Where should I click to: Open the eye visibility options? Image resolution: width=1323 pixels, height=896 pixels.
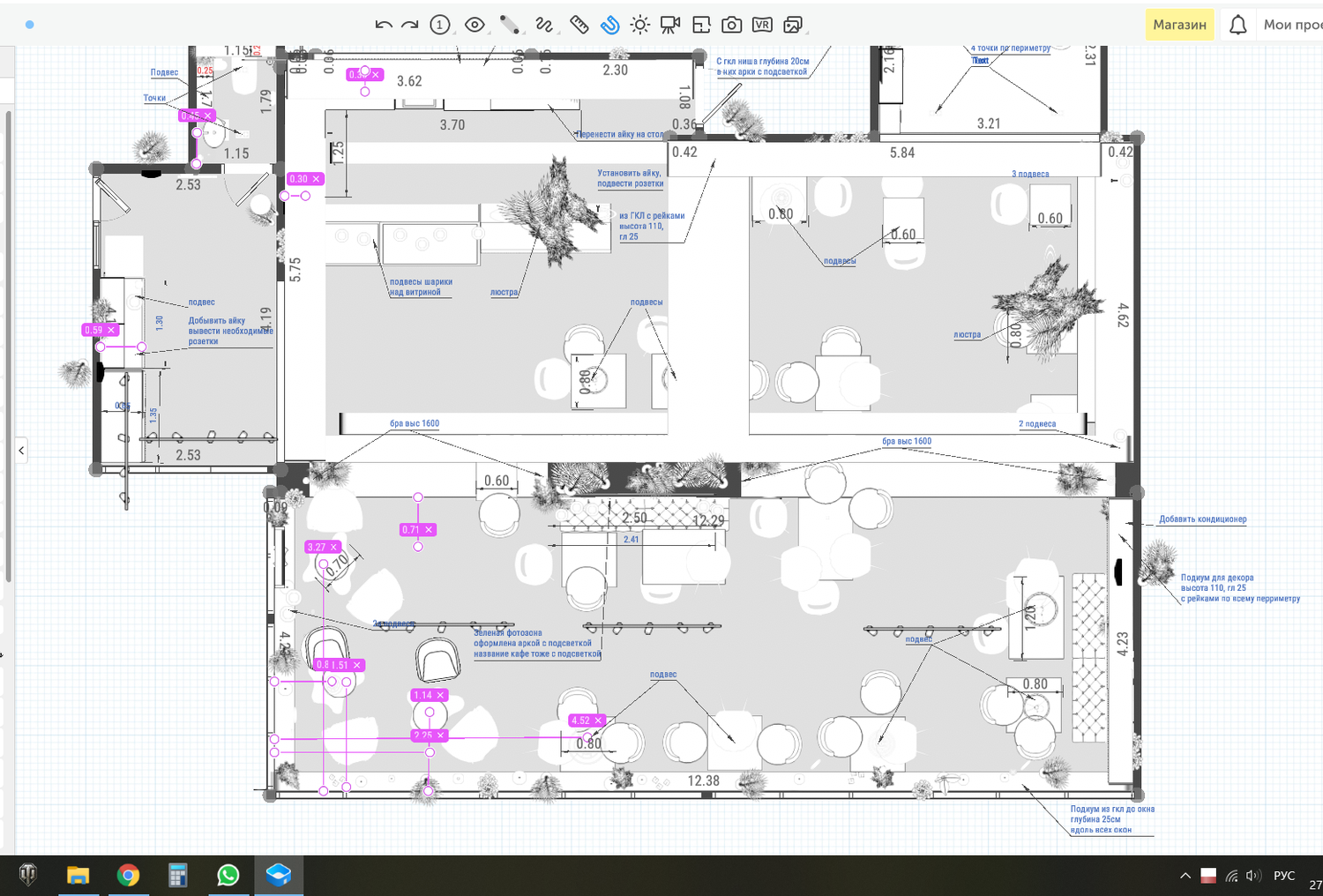click(475, 25)
